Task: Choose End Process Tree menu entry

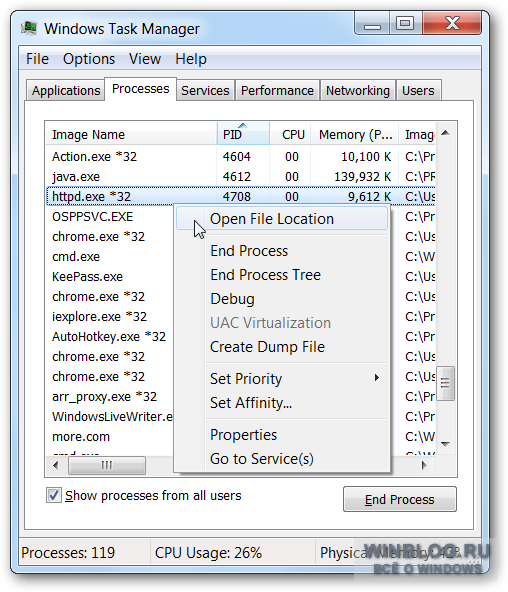Action: (282, 275)
